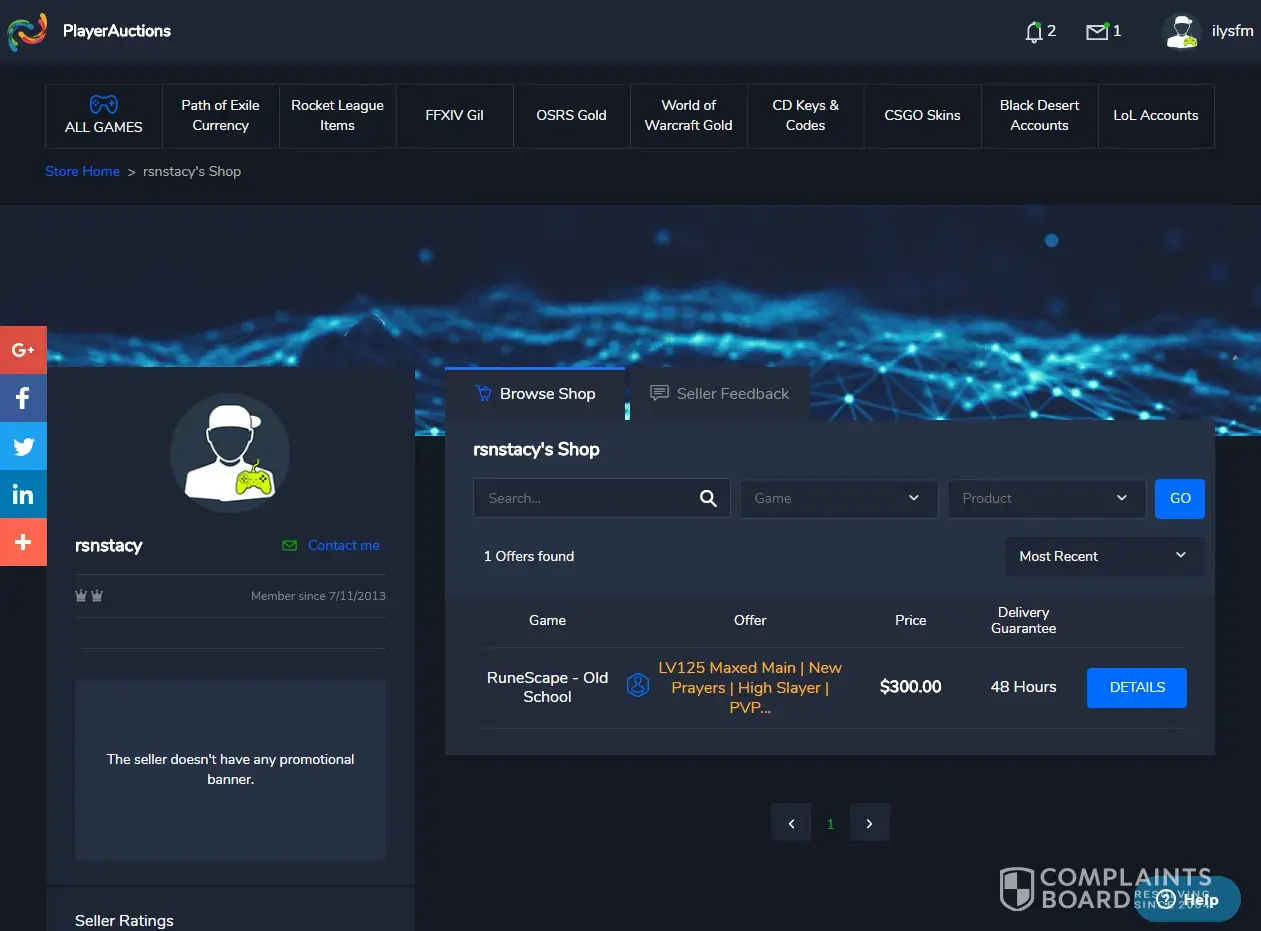Click the shop search input field
The width and height of the screenshot is (1261, 931).
tap(585, 499)
